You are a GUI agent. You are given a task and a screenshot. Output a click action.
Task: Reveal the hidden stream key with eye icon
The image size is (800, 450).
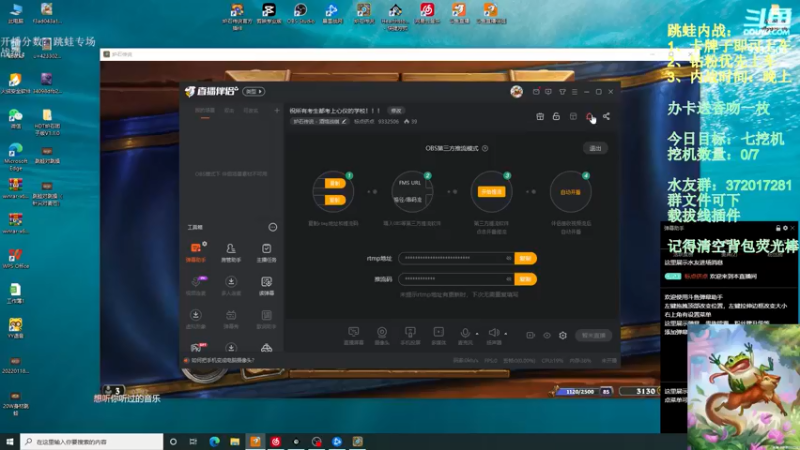coord(509,279)
